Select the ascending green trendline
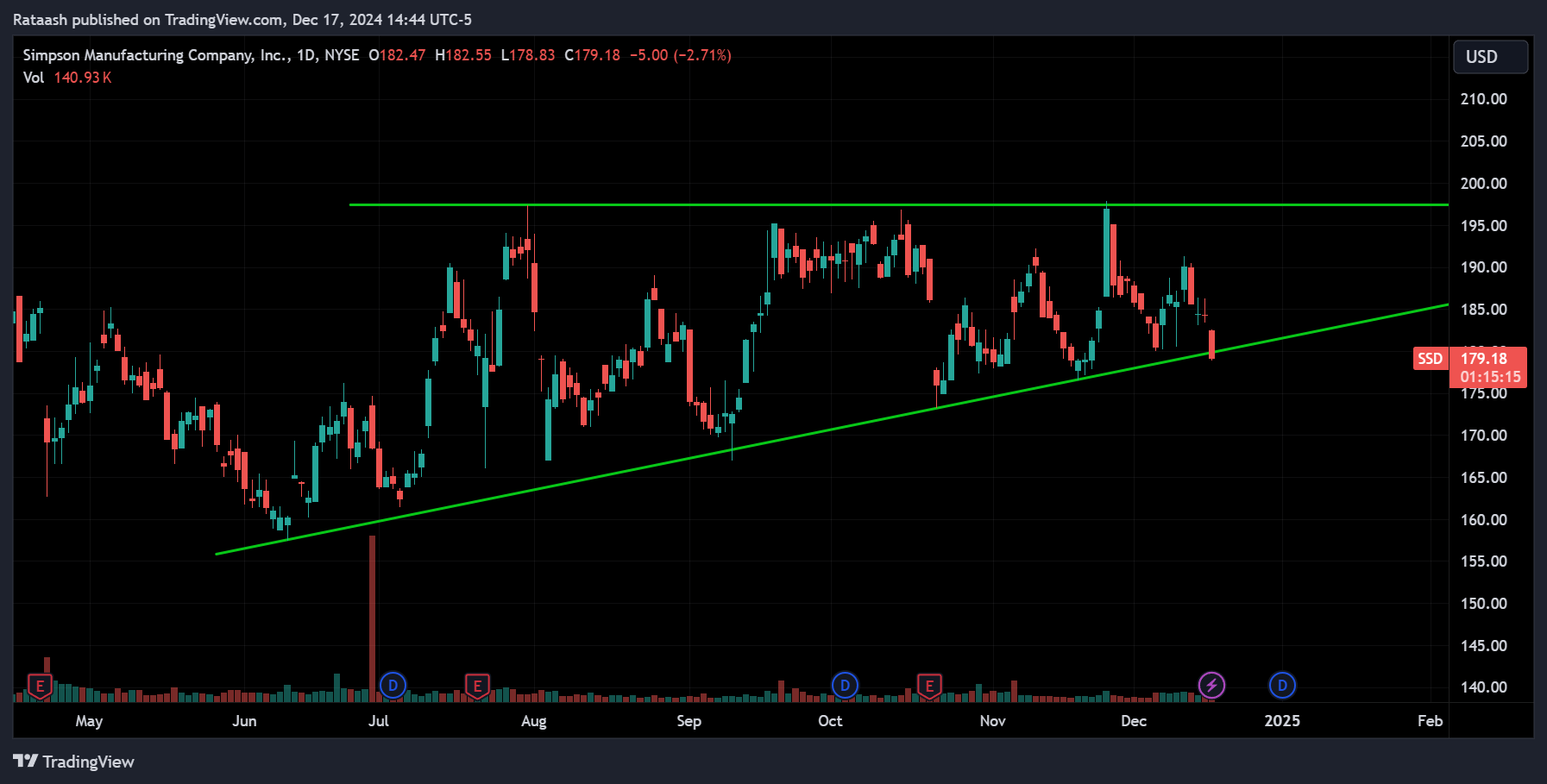 (832, 429)
